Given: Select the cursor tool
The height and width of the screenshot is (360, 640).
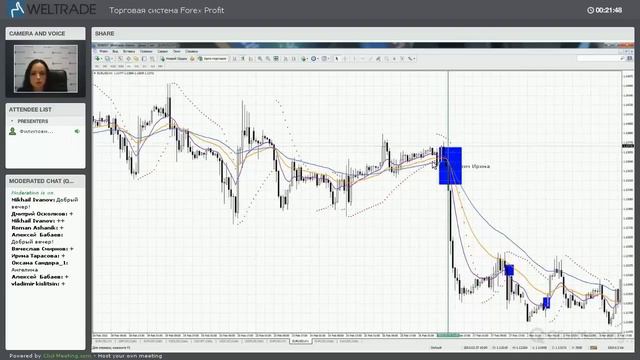Looking at the screenshot, I should click(x=337, y=59).
